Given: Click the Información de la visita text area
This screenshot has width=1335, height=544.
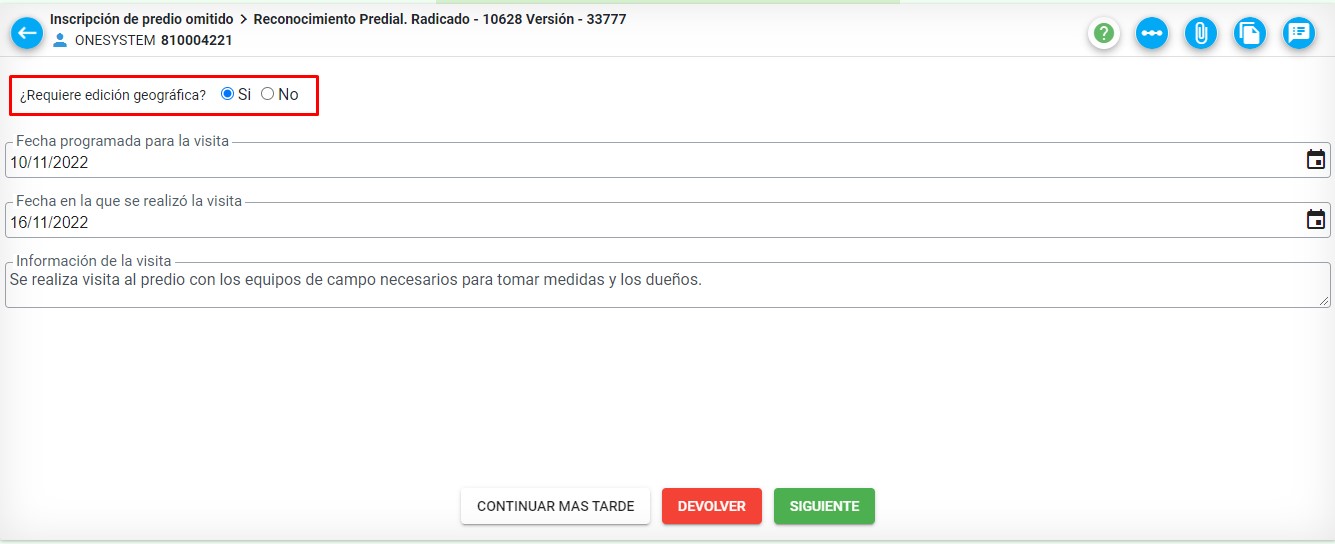Looking at the screenshot, I should point(668,285).
